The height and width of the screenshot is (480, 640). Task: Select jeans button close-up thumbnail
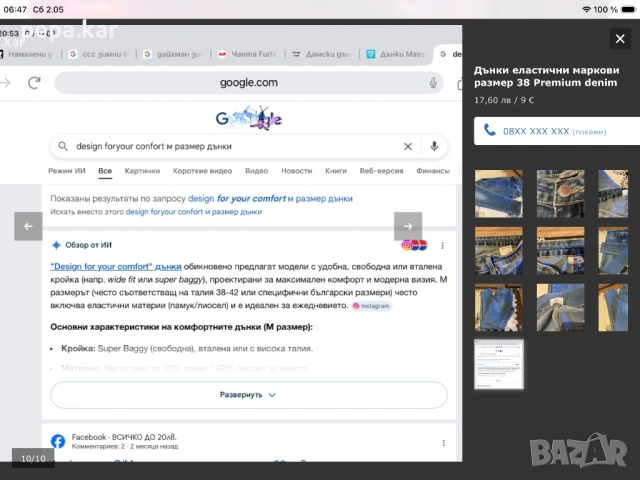pos(560,193)
